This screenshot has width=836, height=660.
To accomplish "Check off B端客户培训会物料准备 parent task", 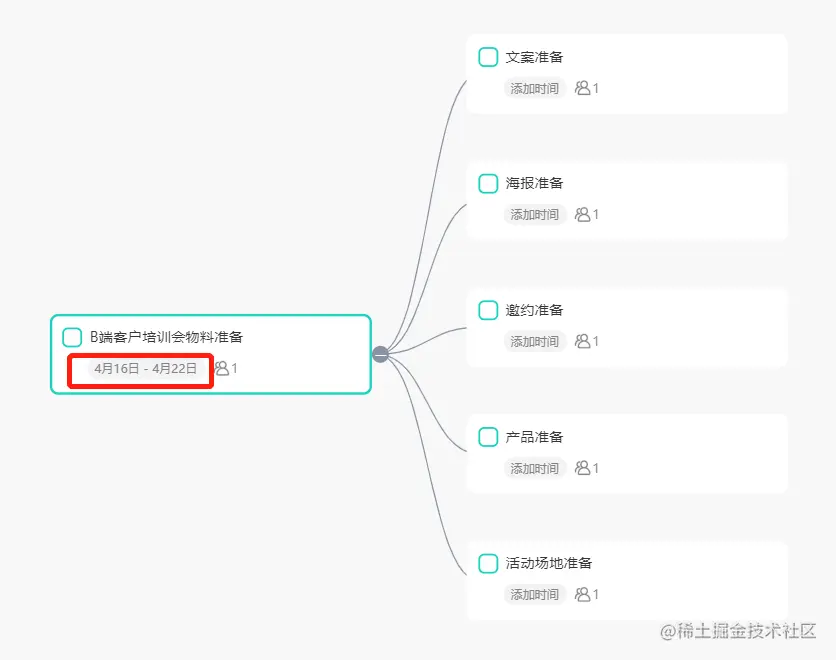I will [x=72, y=337].
